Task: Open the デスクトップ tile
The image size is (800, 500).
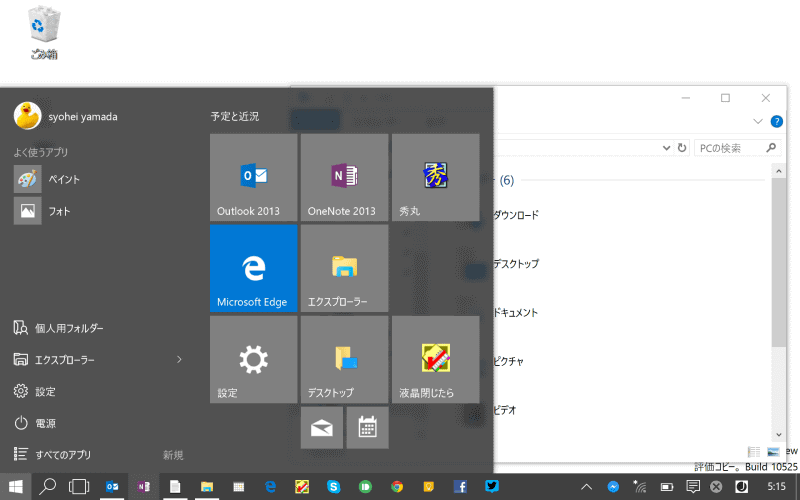Action: [344, 359]
